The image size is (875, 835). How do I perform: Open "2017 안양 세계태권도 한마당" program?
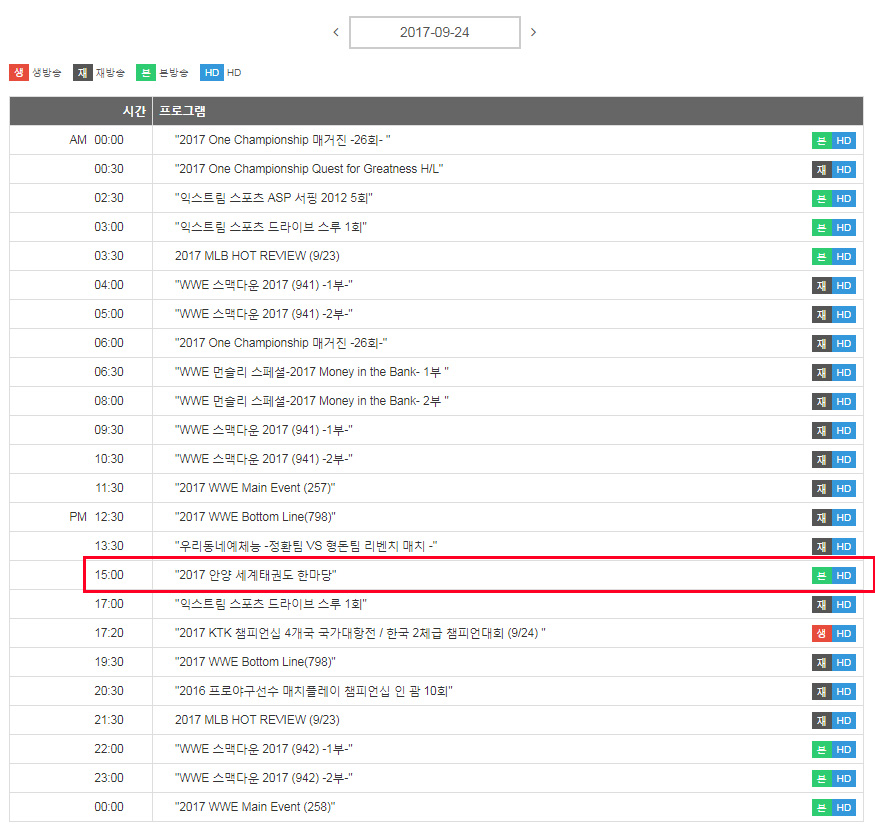coord(256,576)
